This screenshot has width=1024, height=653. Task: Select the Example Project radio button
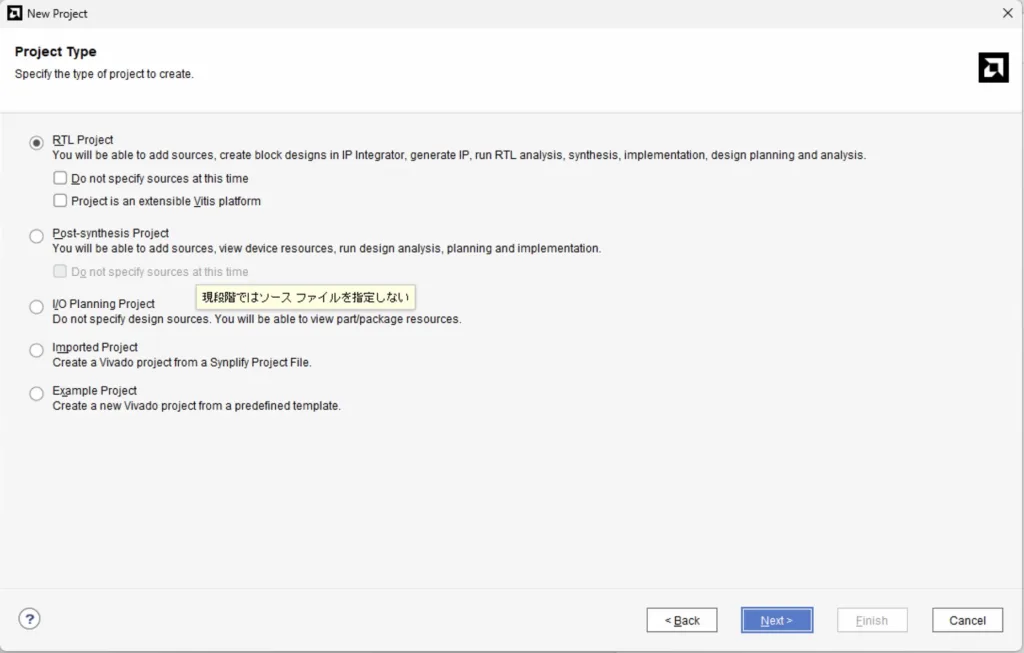[37, 394]
